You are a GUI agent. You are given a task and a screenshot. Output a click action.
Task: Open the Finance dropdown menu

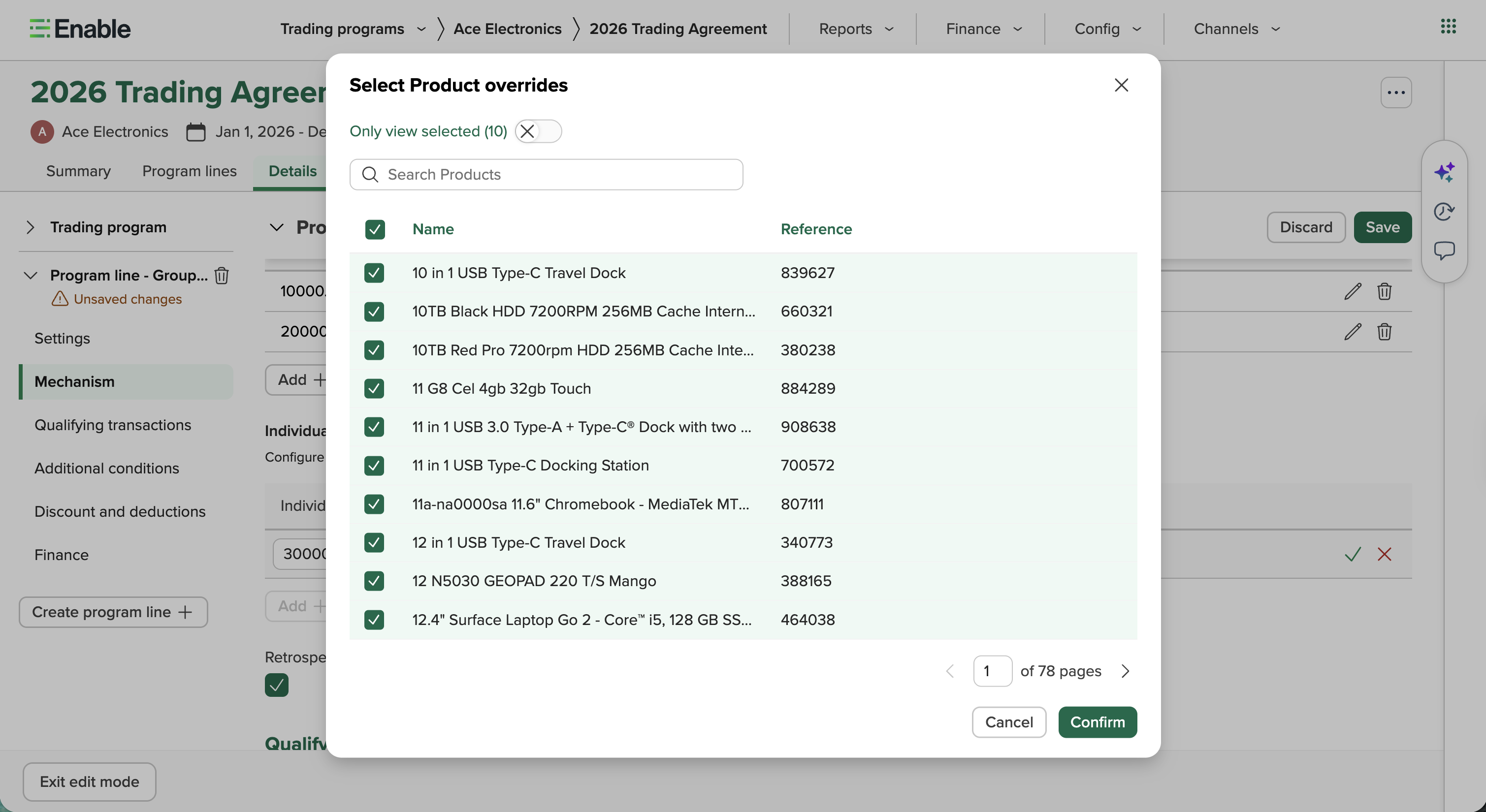[984, 29]
